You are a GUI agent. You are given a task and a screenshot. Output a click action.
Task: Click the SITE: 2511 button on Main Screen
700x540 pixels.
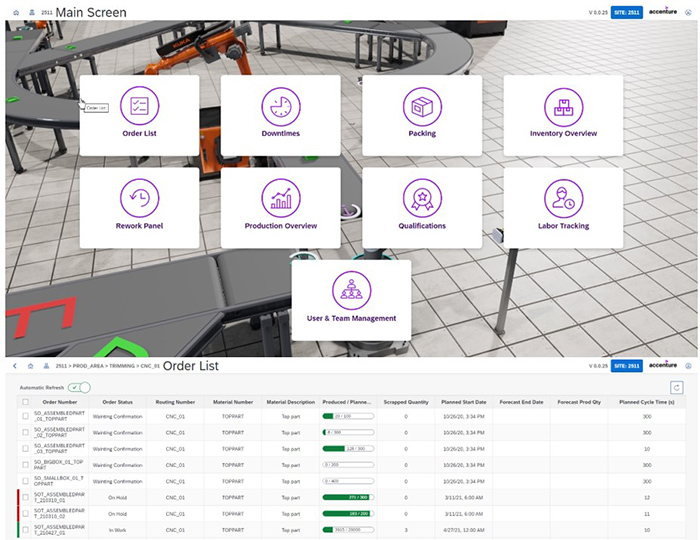625,12
